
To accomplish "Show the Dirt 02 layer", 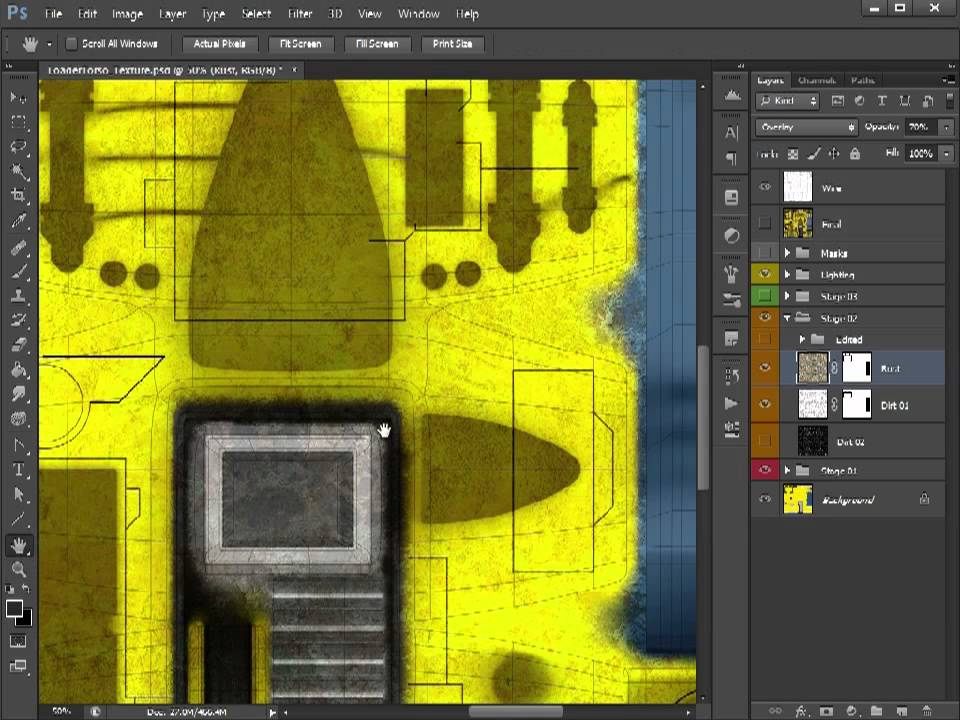I will [x=765, y=442].
